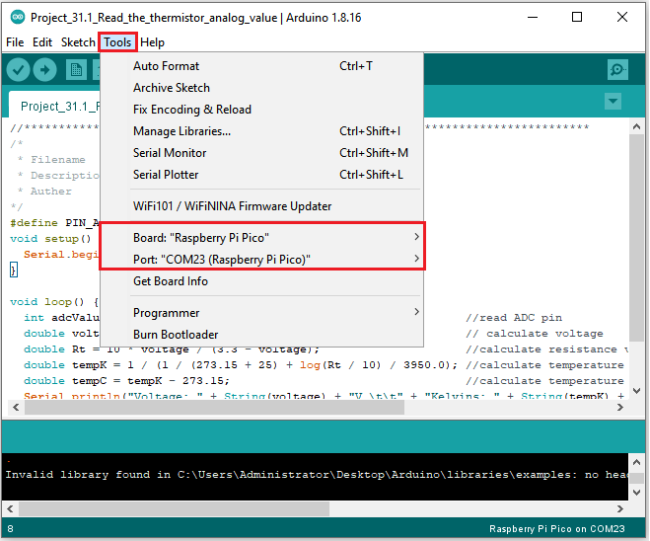650x541 pixels.
Task: Click console vertical scrollbar up arrow
Action: (x=637, y=462)
